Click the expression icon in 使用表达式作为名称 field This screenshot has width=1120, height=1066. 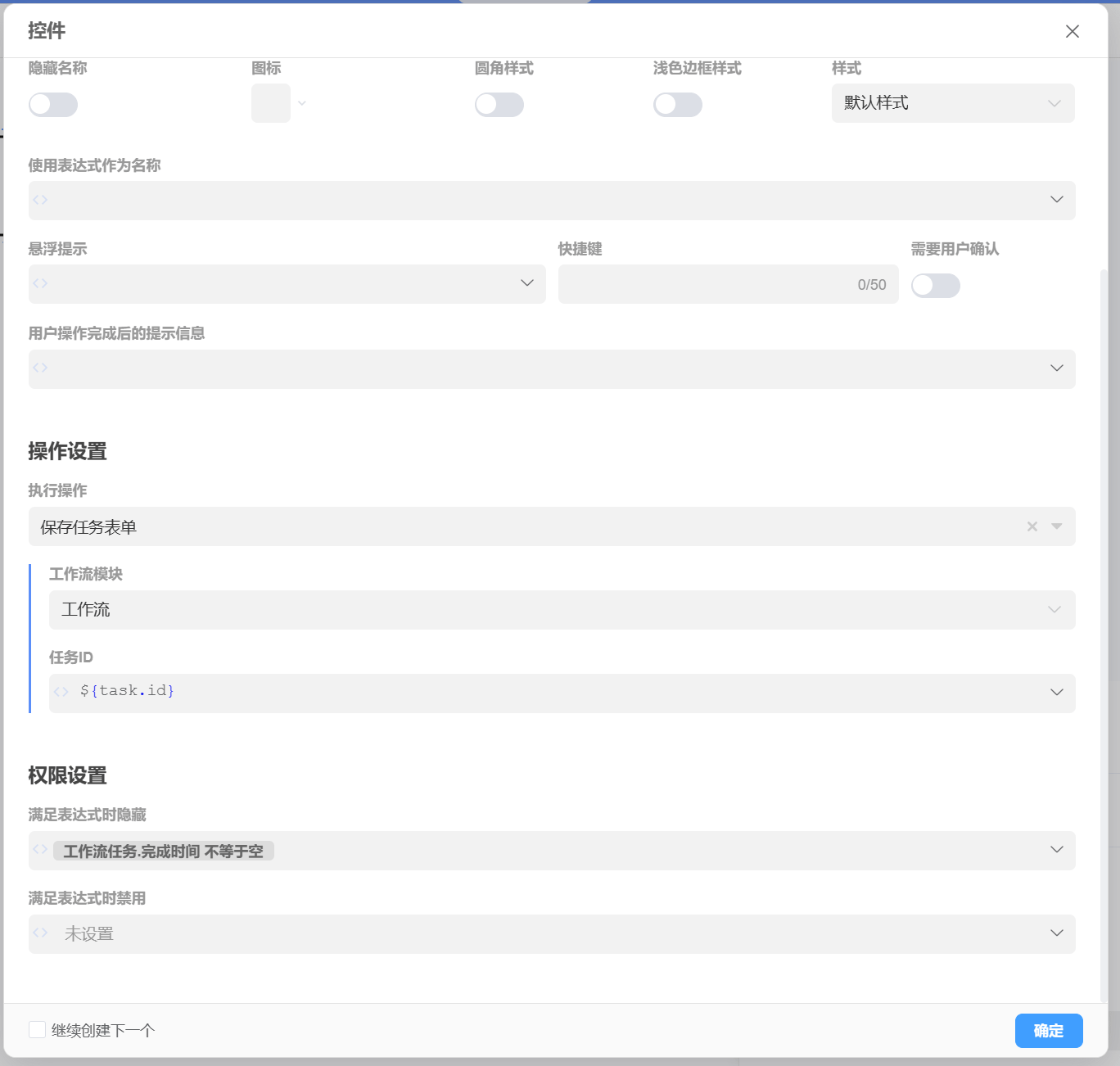40,200
